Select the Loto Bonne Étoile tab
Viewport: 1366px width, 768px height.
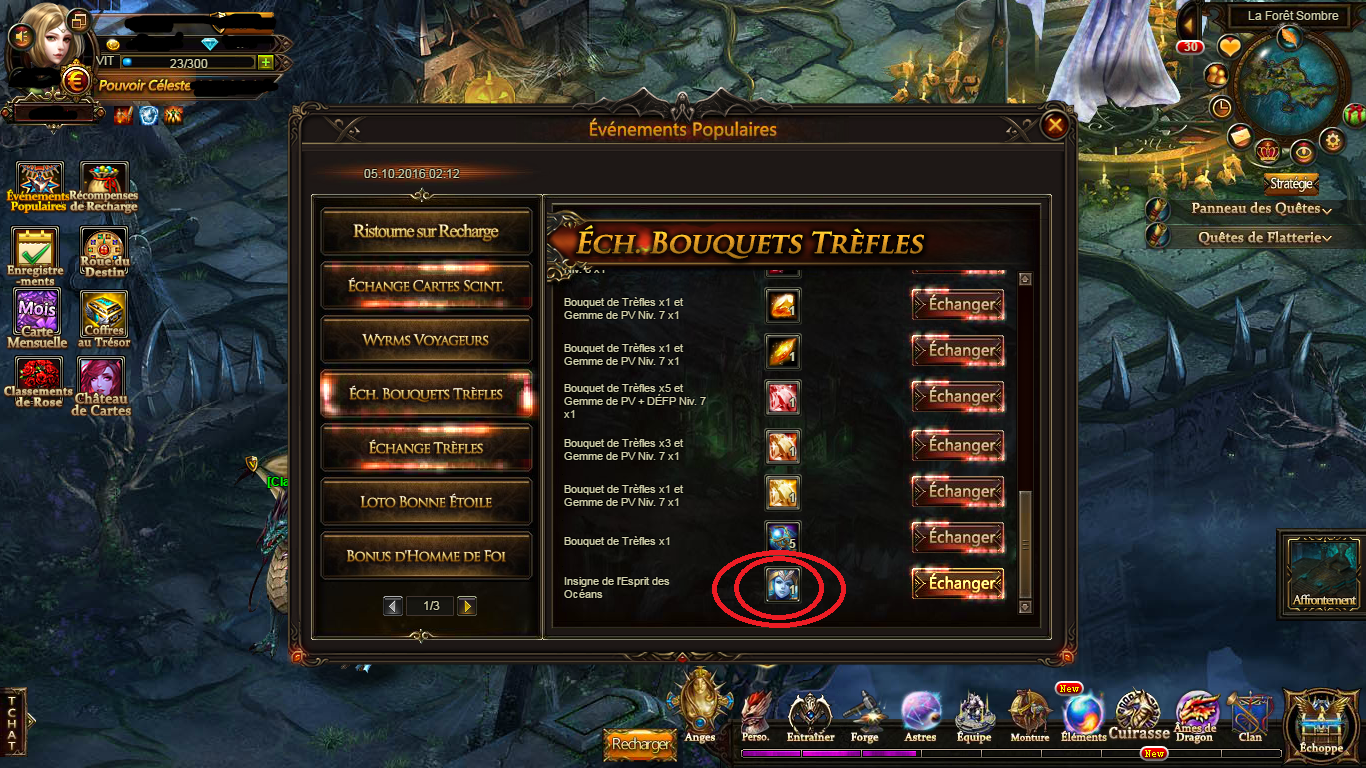[426, 502]
